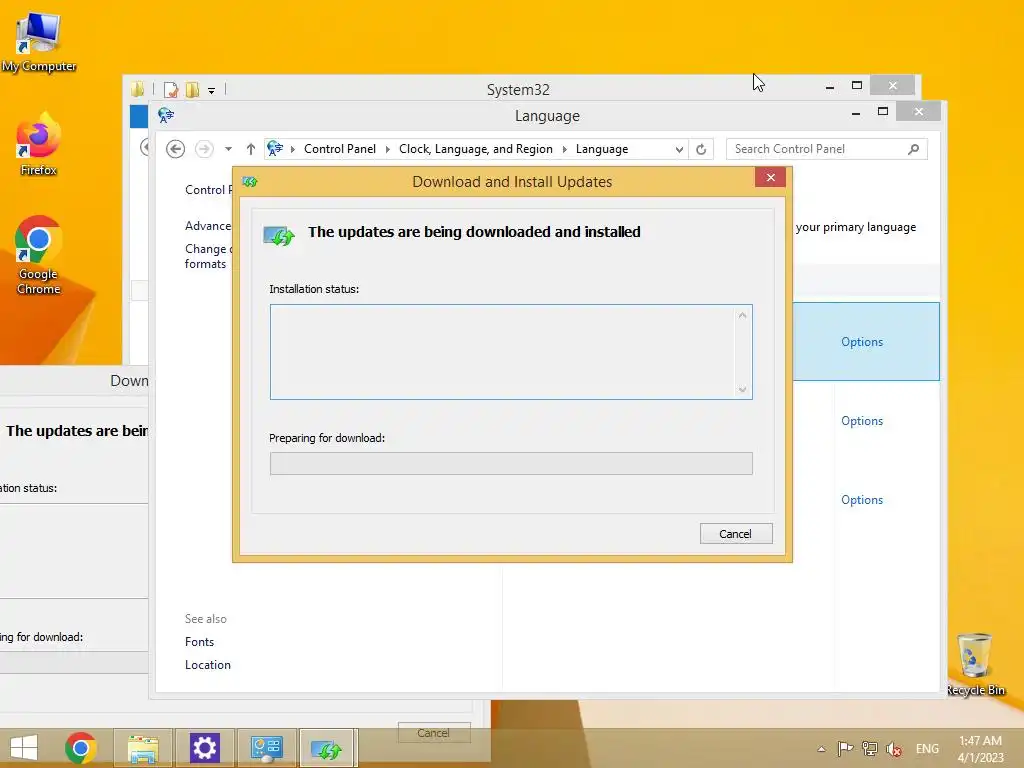
Task: Open the Fonts link under See also
Action: pyautogui.click(x=199, y=641)
